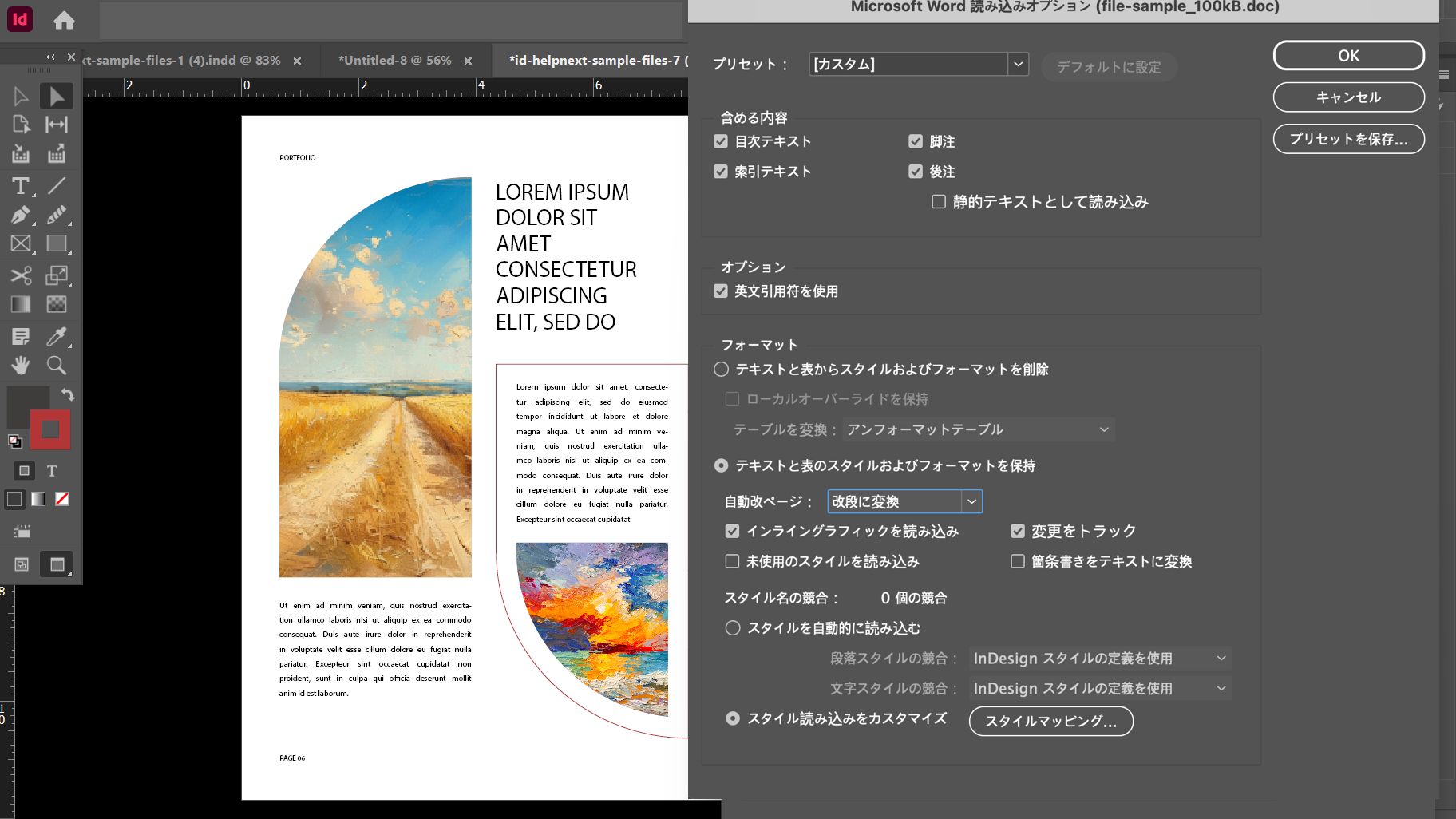Open the プリセット dropdown
The image size is (1456, 819).
(x=919, y=64)
